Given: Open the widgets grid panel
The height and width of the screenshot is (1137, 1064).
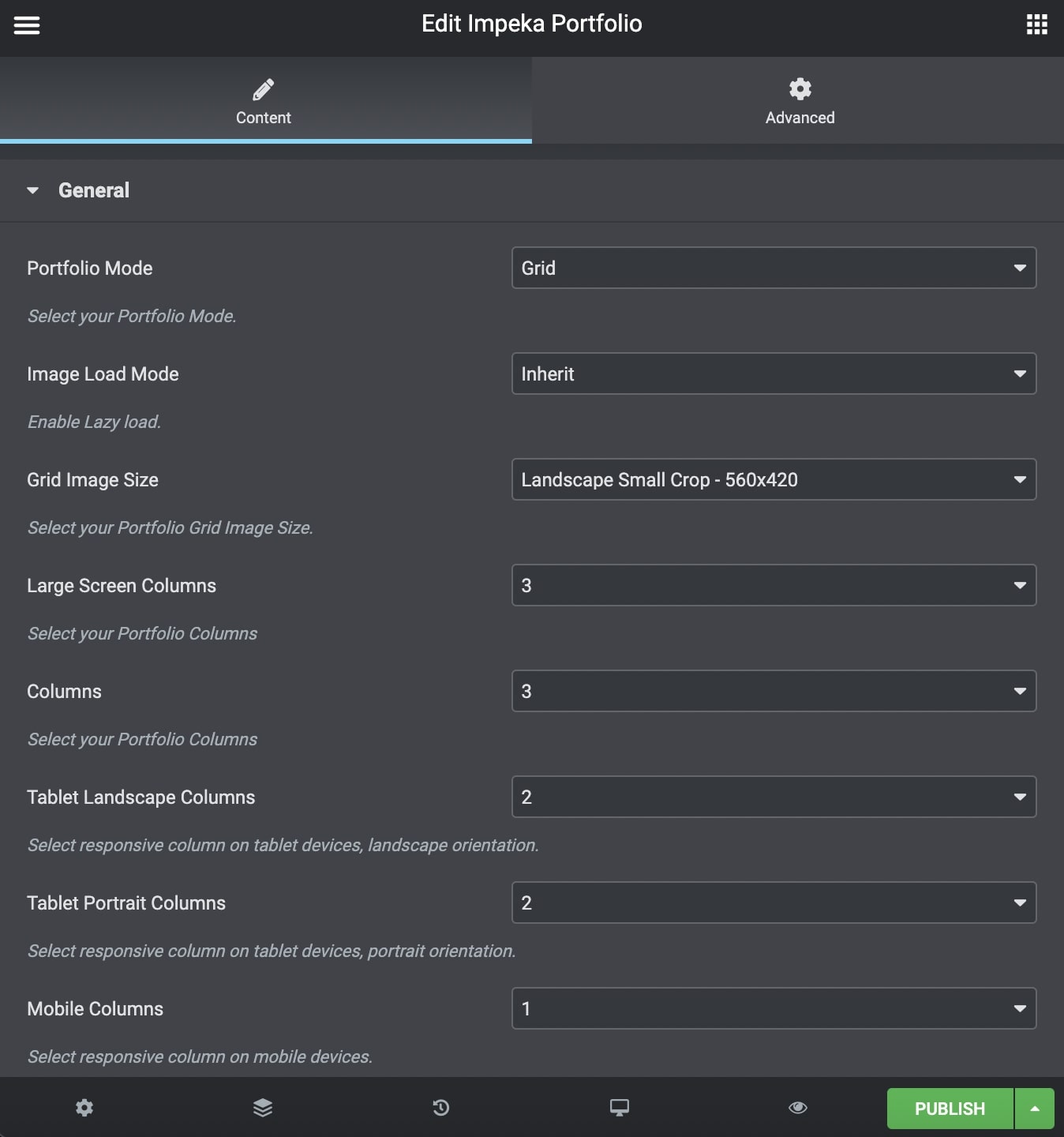Looking at the screenshot, I should point(1036,24).
